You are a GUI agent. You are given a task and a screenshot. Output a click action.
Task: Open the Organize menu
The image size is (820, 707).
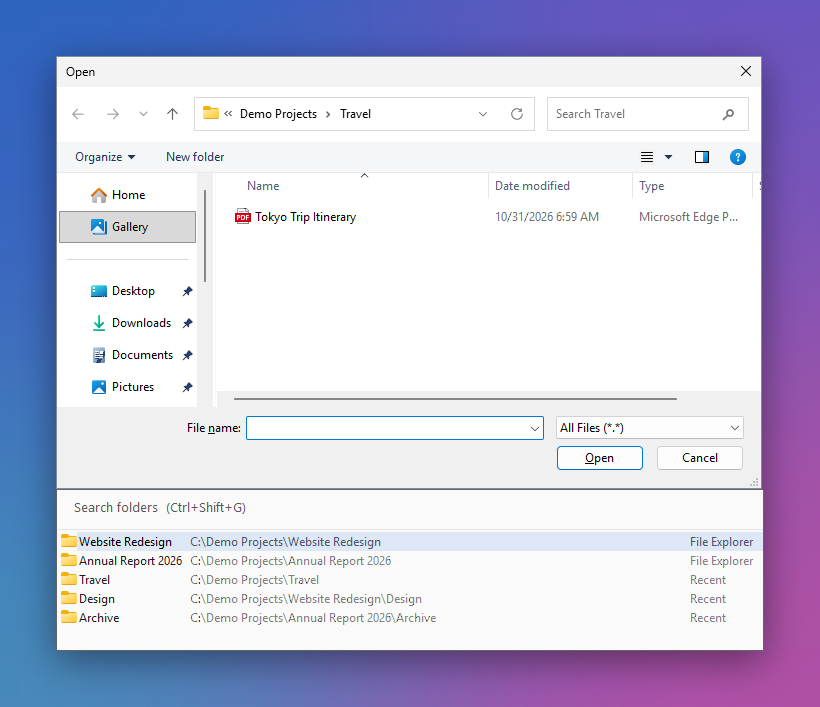click(x=105, y=157)
